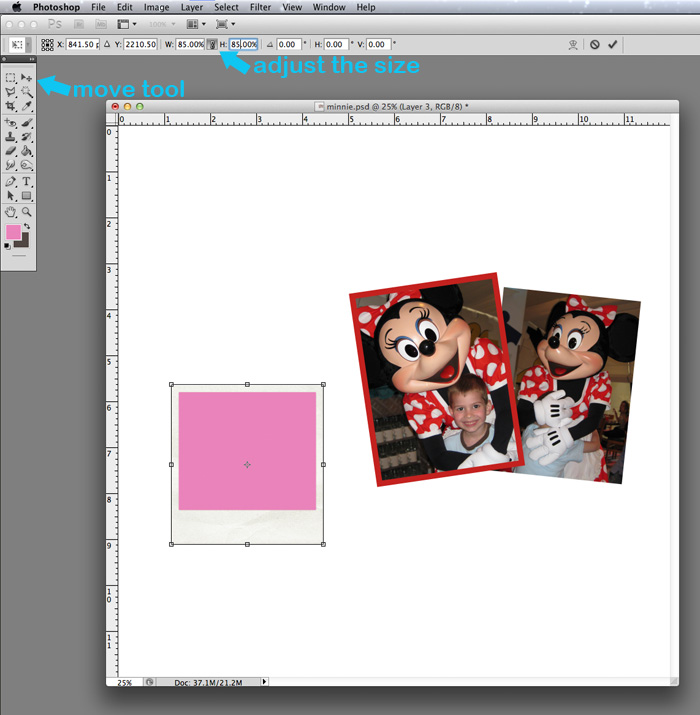Click the horizontal skew H field
This screenshot has width=700, height=715.
click(336, 44)
